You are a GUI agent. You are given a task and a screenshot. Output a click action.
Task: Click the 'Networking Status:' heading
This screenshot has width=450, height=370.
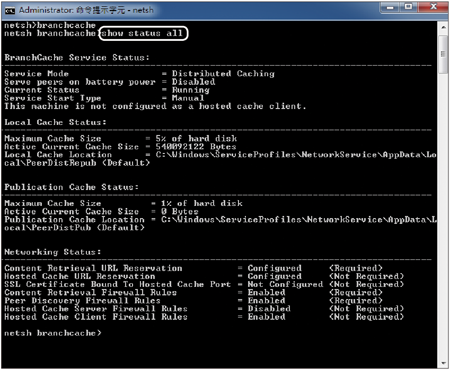tap(53, 252)
